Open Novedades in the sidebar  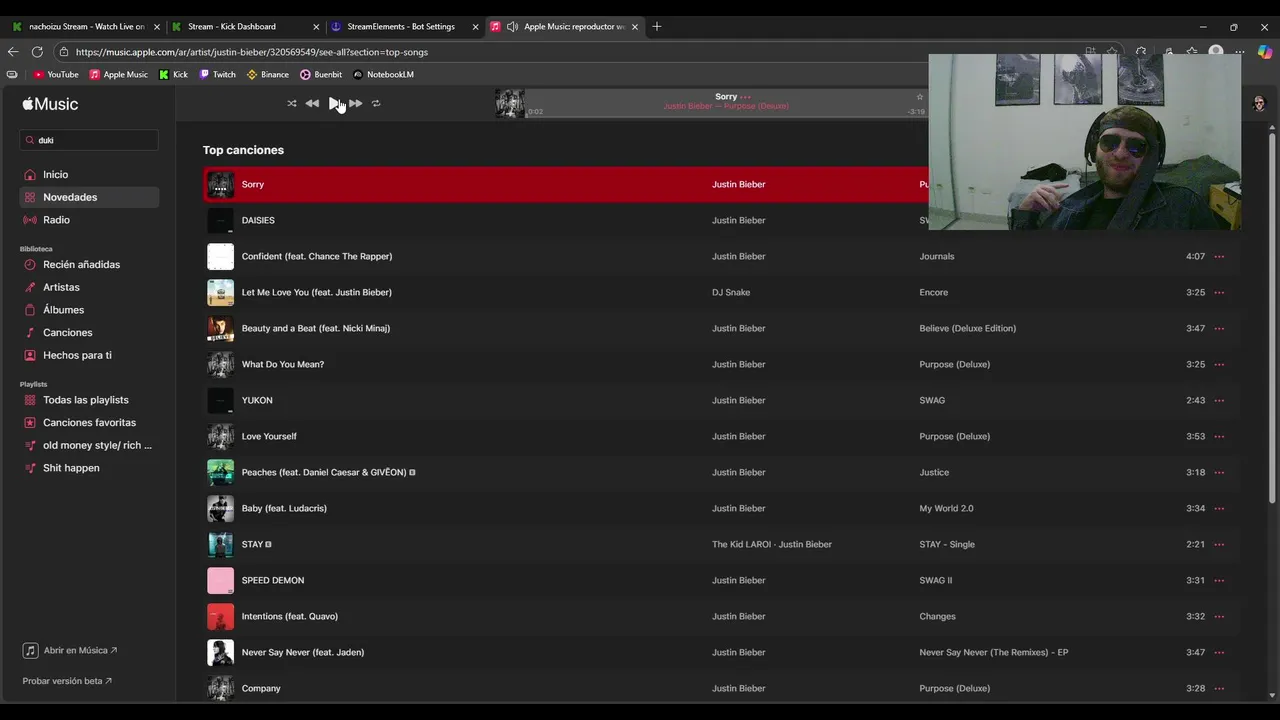point(89,197)
